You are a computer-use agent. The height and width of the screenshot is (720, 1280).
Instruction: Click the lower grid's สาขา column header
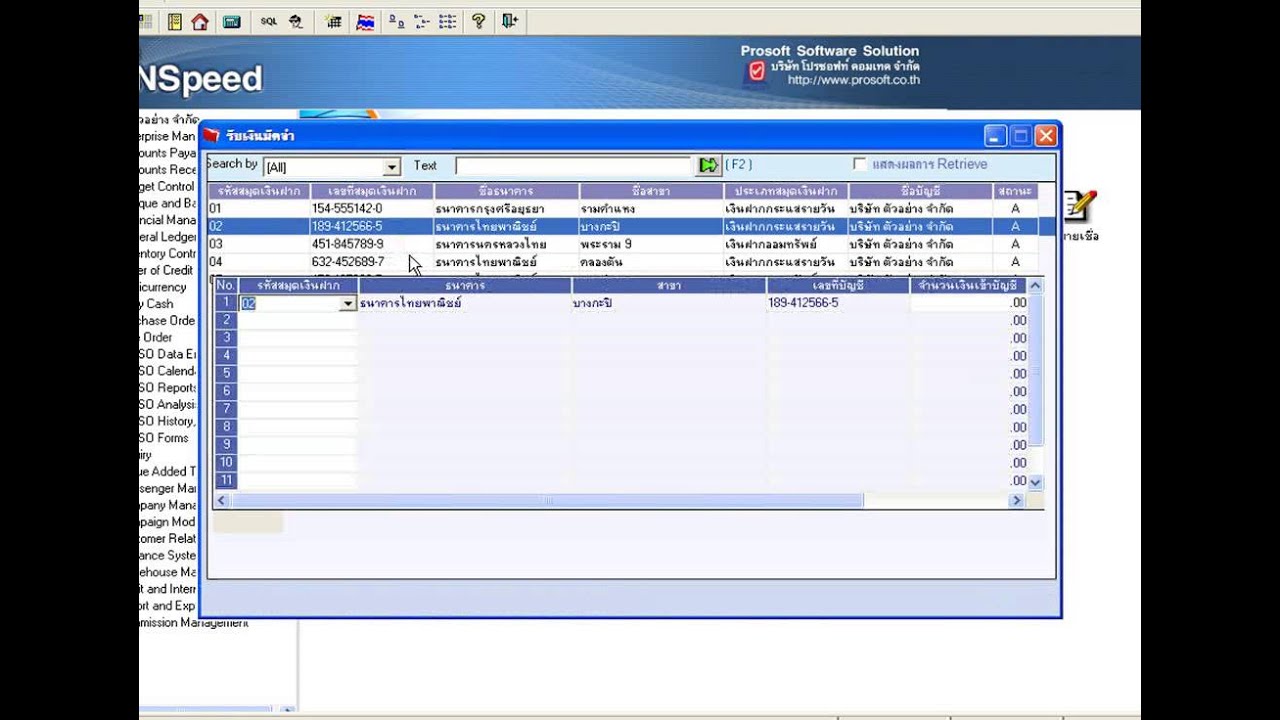[669, 286]
